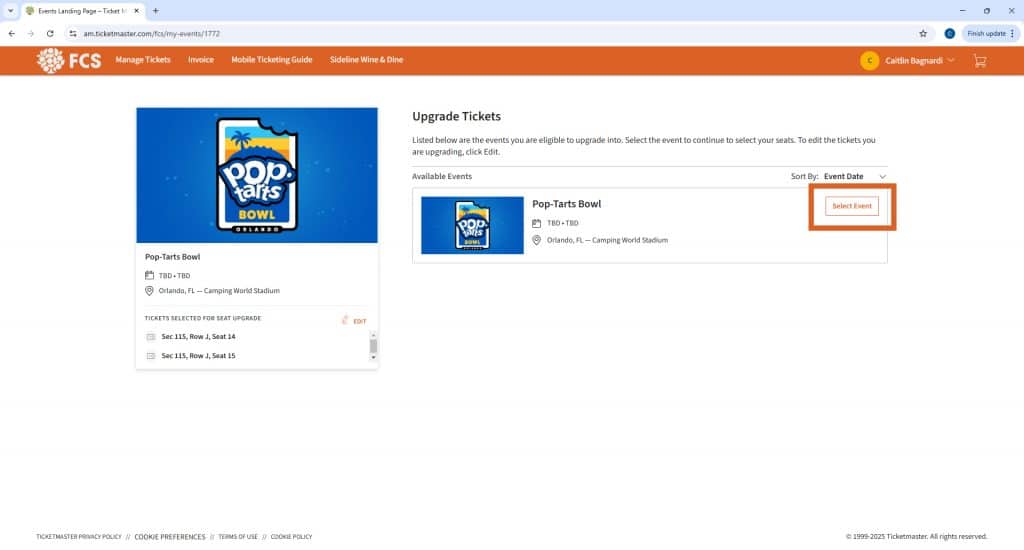Screen dimensions: 1024x550
Task: Click the Finish update button
Action: coord(990,33)
